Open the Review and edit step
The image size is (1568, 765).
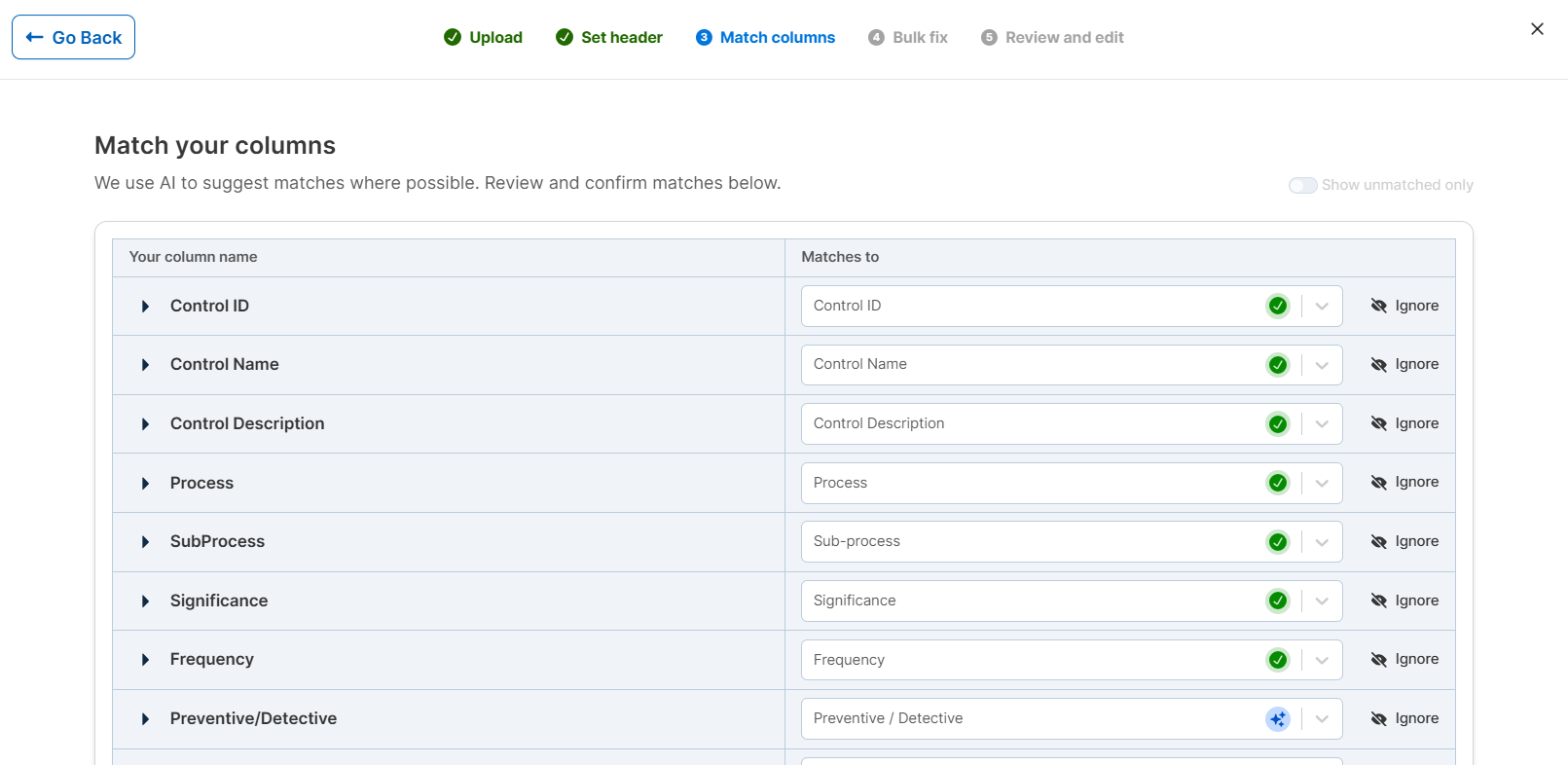coord(1052,37)
